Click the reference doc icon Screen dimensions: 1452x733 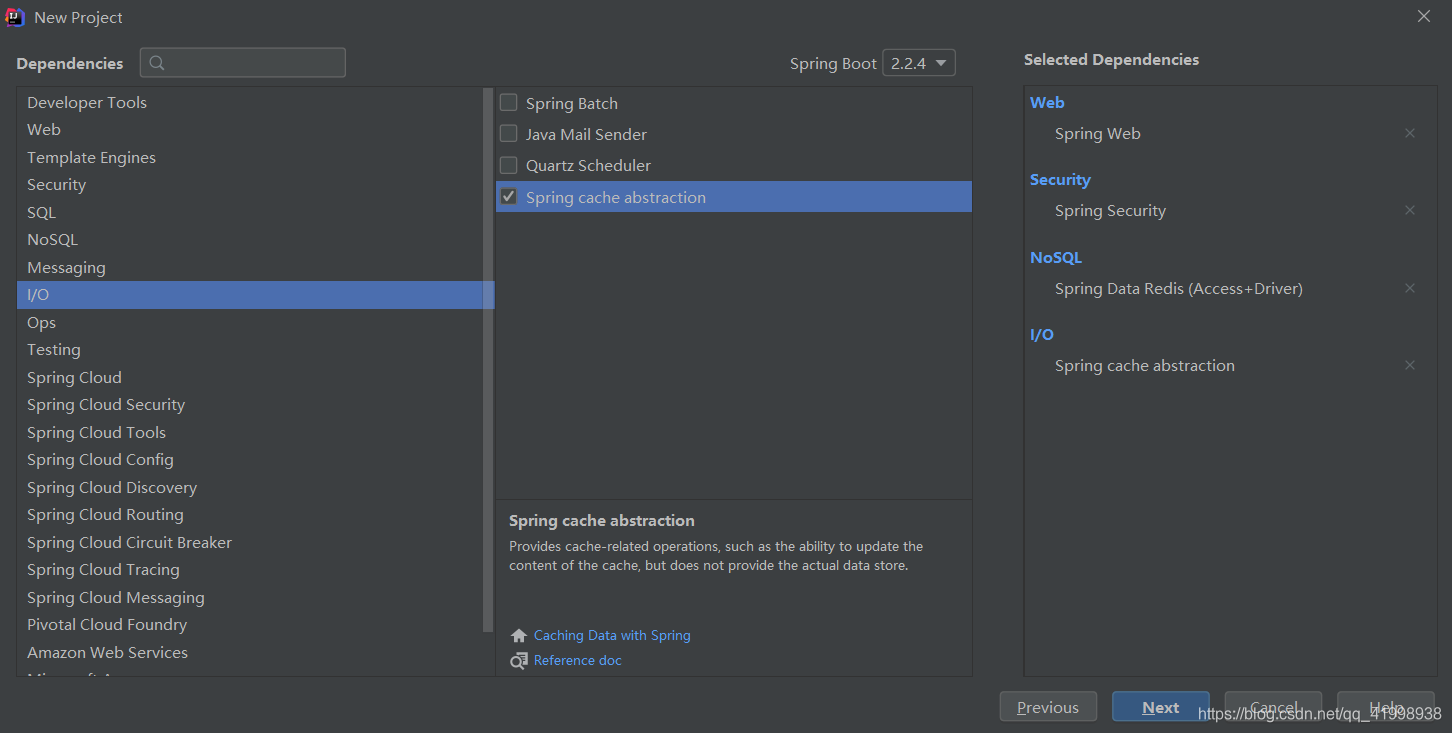coord(518,660)
